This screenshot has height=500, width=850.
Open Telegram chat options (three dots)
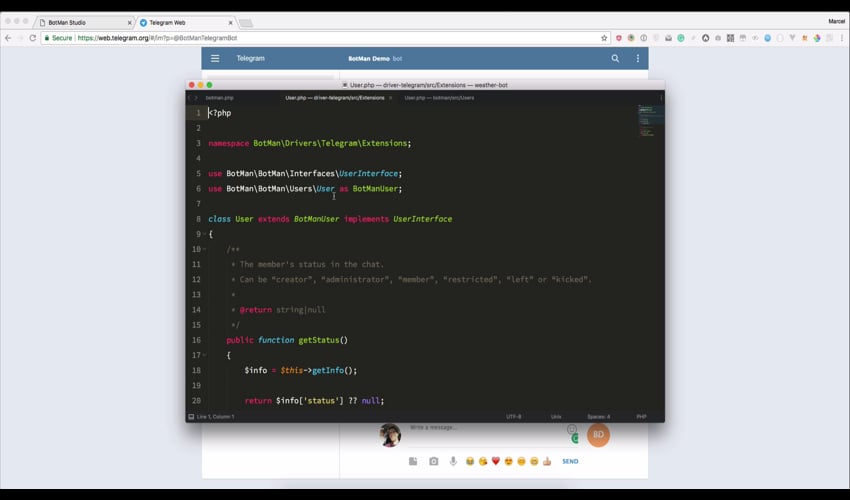pos(638,58)
